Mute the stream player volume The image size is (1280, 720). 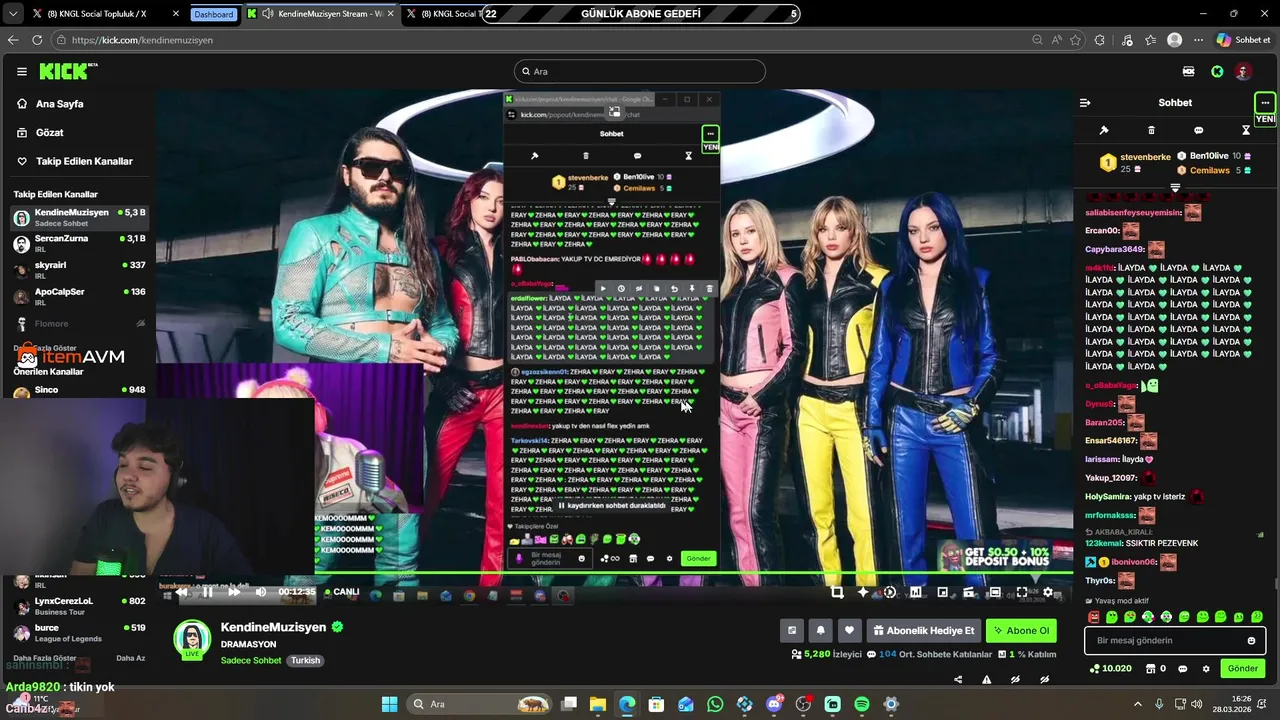(x=261, y=592)
